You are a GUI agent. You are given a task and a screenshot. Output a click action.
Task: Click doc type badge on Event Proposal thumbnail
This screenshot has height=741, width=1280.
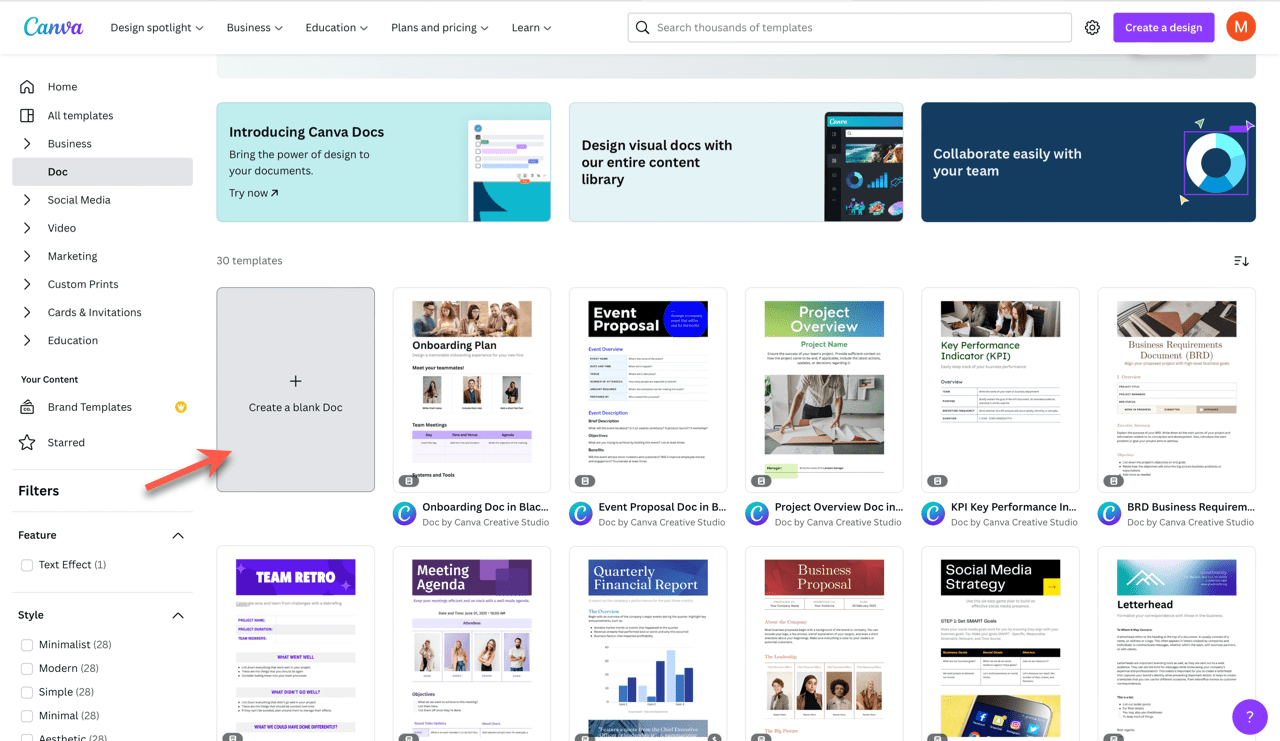click(584, 481)
